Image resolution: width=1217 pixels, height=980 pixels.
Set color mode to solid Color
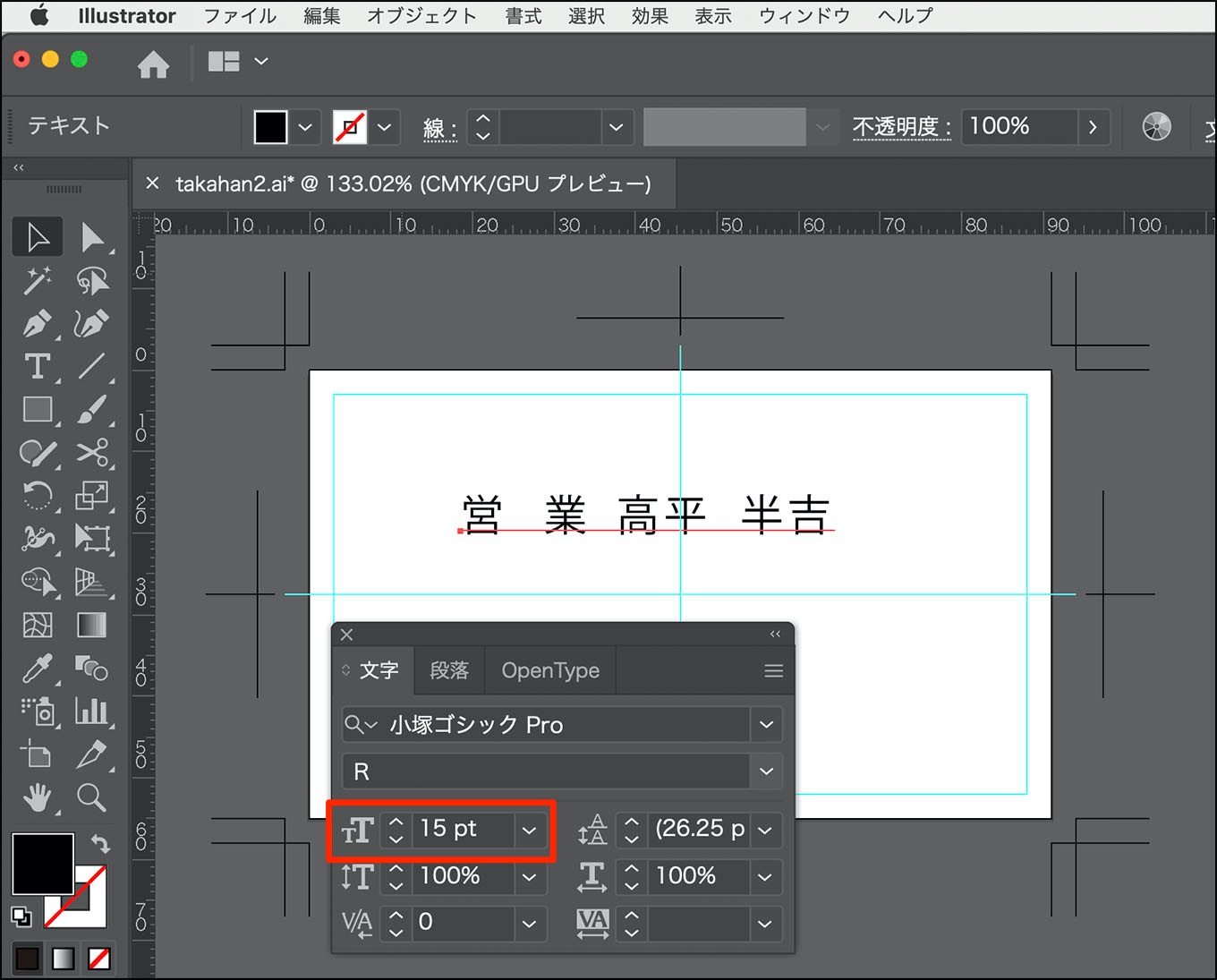click(27, 959)
